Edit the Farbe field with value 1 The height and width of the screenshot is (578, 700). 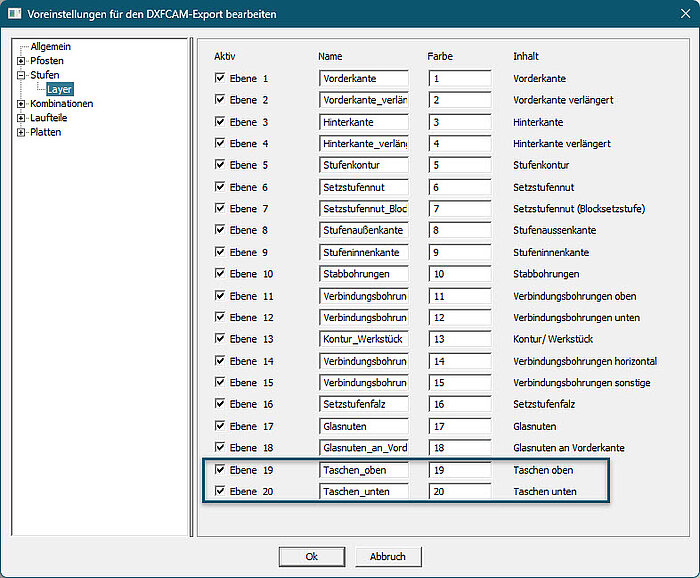[x=460, y=79]
